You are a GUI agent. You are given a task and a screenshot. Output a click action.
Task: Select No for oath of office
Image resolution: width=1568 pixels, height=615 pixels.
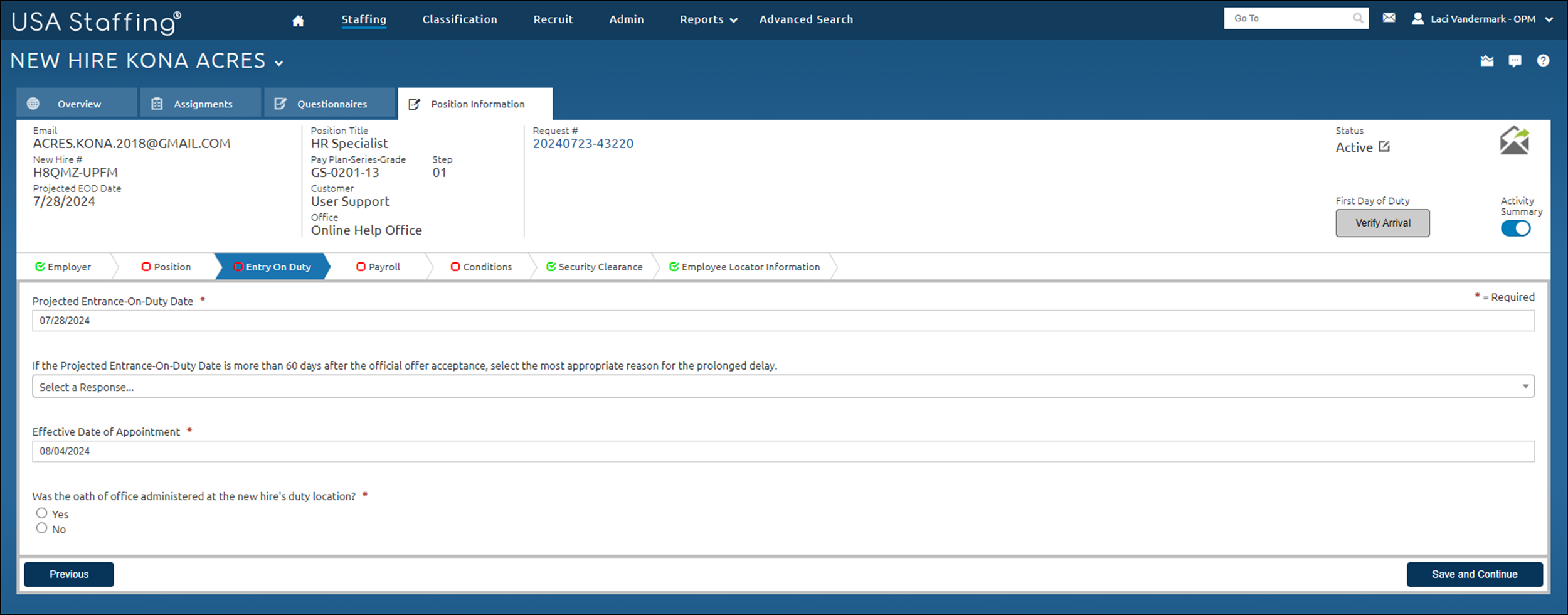pos(42,528)
